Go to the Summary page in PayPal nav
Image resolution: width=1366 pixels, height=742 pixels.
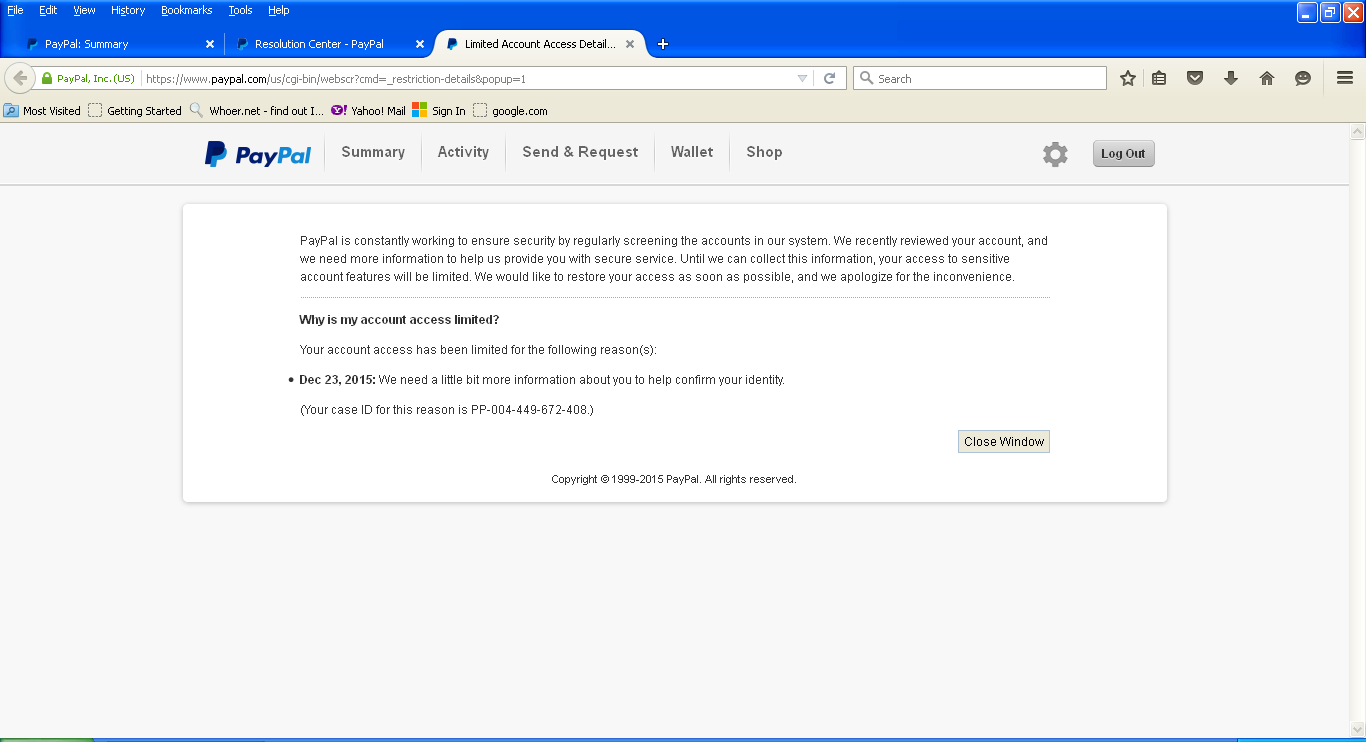(x=373, y=152)
